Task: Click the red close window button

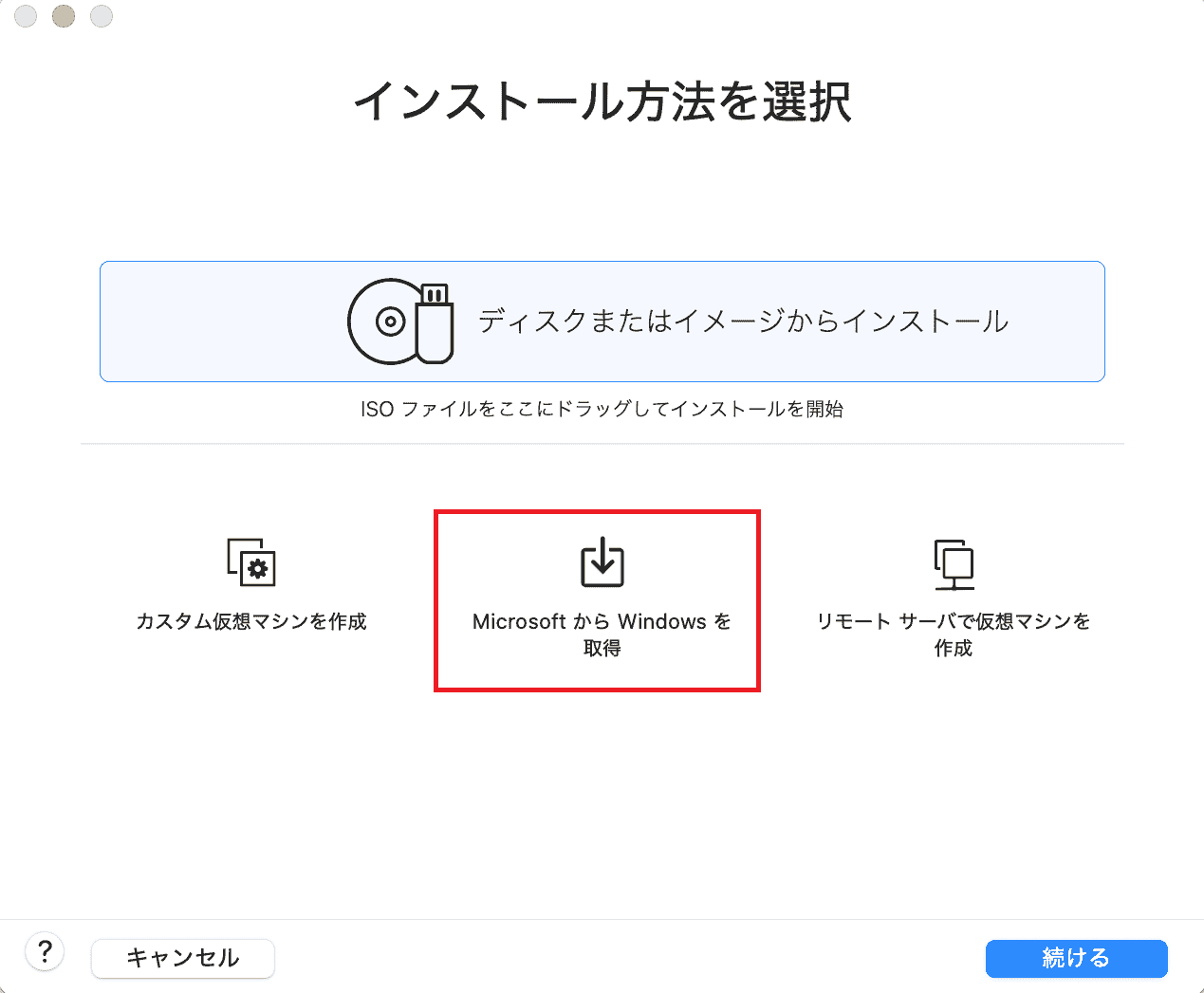Action: [27, 16]
